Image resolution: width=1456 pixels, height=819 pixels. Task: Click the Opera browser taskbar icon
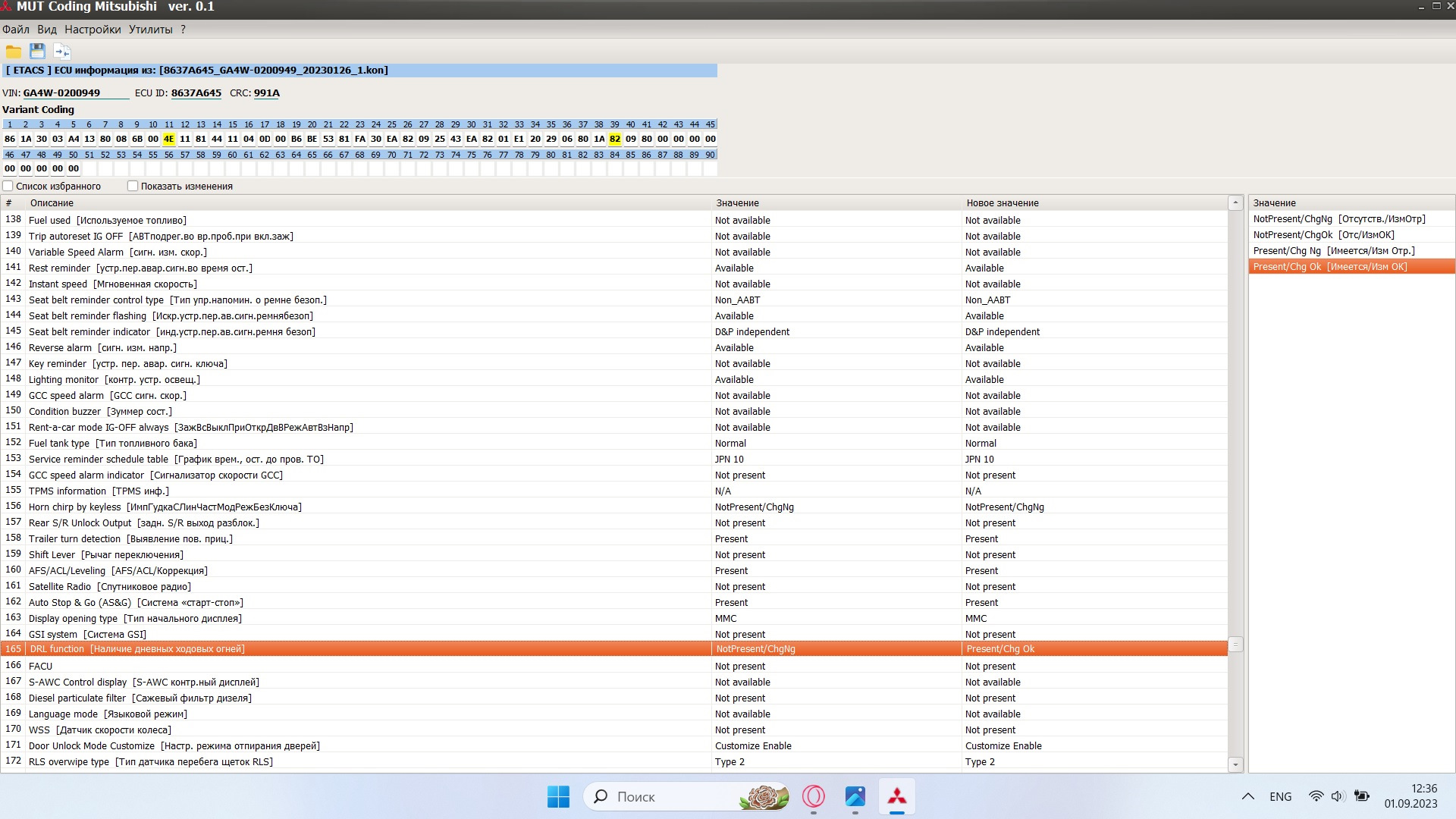(814, 796)
